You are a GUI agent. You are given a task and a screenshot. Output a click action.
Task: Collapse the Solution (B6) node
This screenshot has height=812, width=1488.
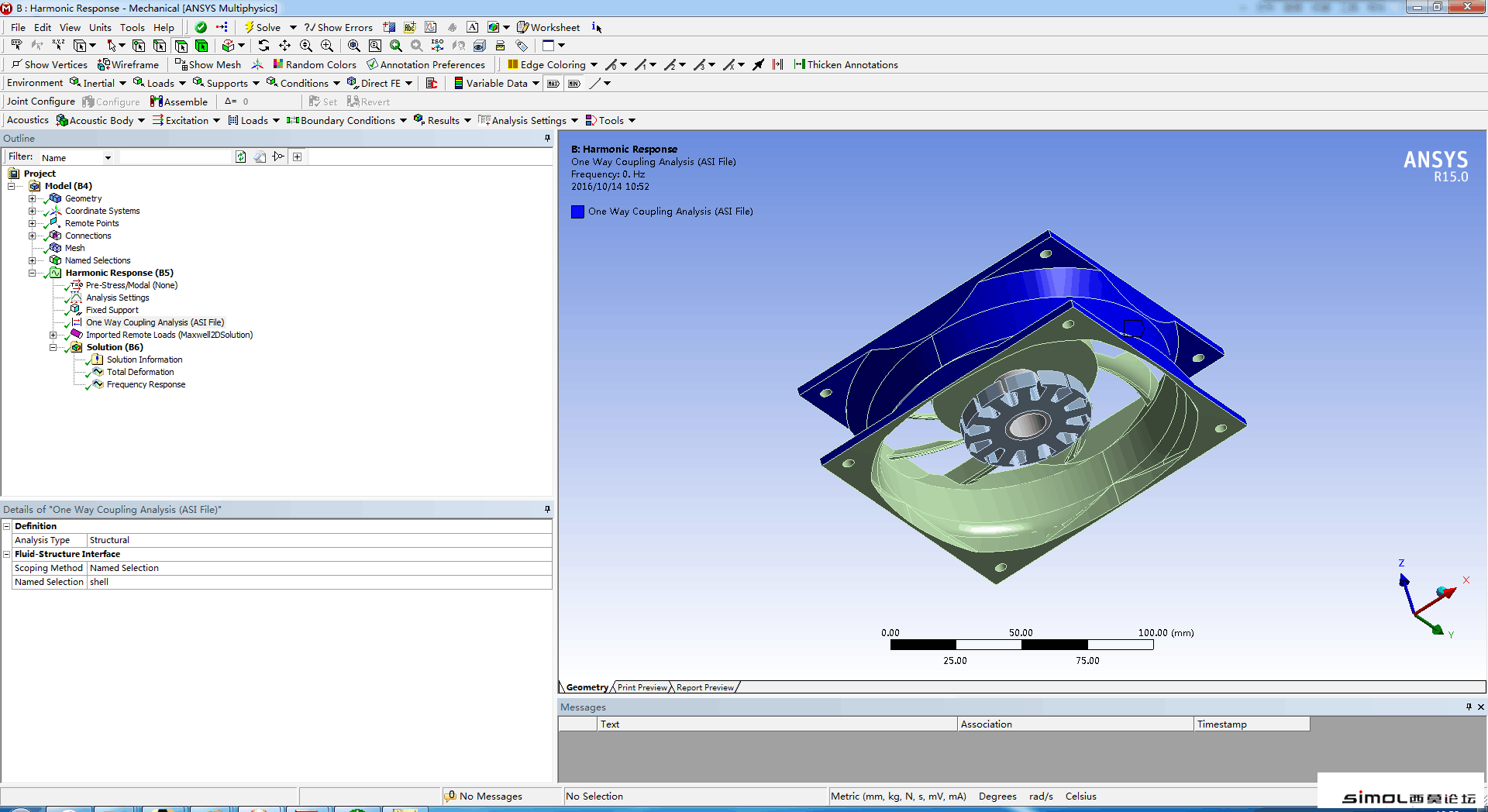pos(53,347)
